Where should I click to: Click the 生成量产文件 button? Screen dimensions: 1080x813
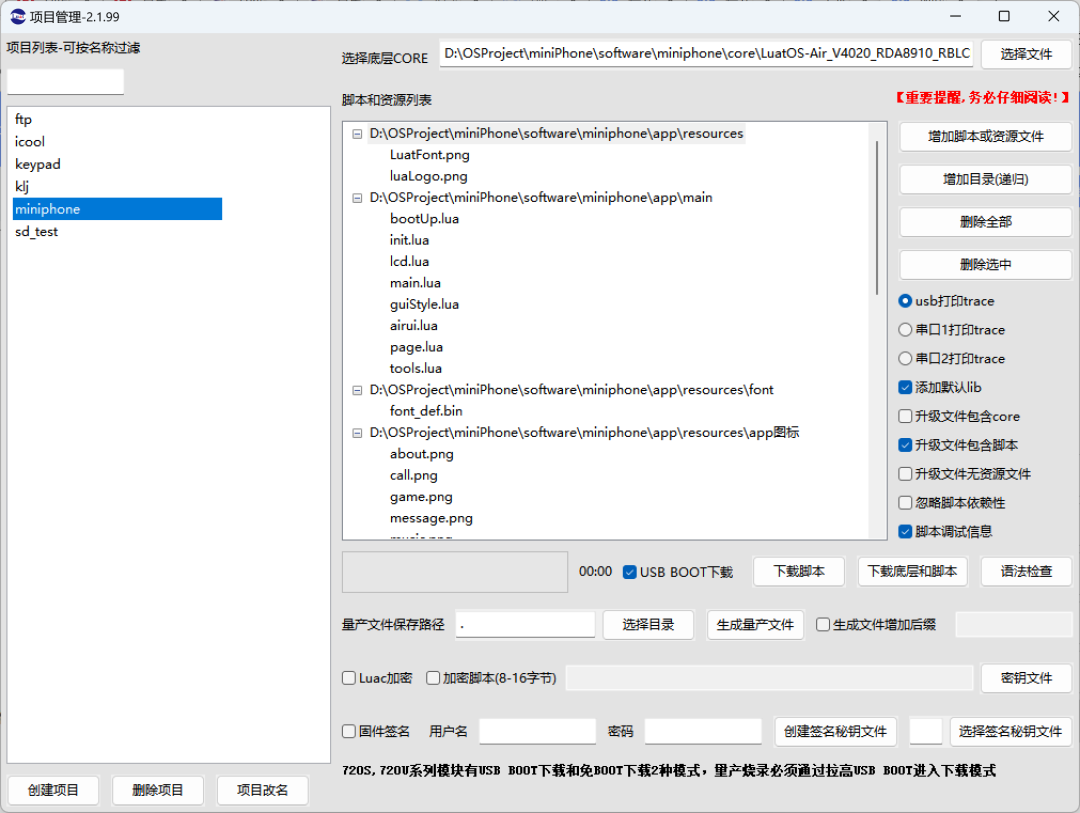[x=755, y=624]
